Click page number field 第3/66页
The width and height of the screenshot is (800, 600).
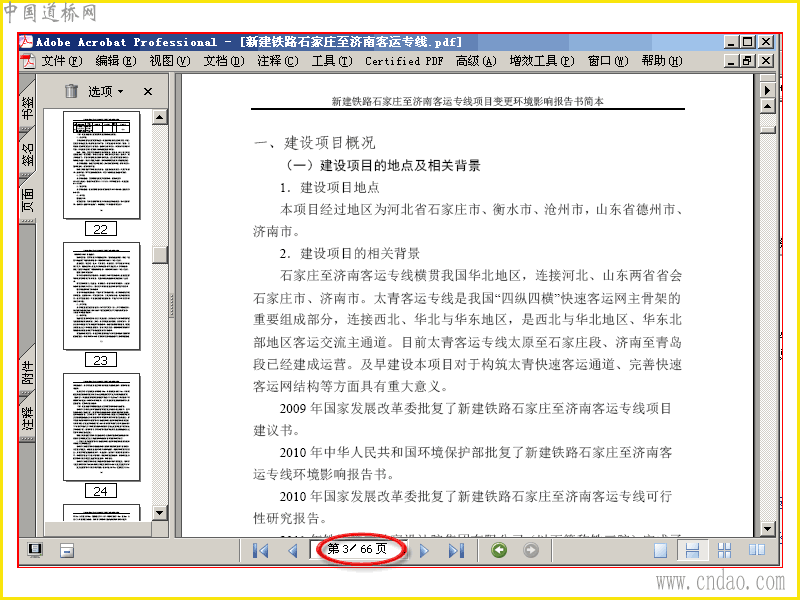pyautogui.click(x=358, y=549)
